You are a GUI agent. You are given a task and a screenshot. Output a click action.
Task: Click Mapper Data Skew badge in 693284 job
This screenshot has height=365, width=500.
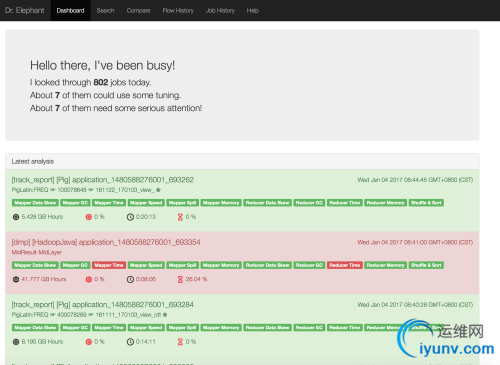(x=35, y=328)
